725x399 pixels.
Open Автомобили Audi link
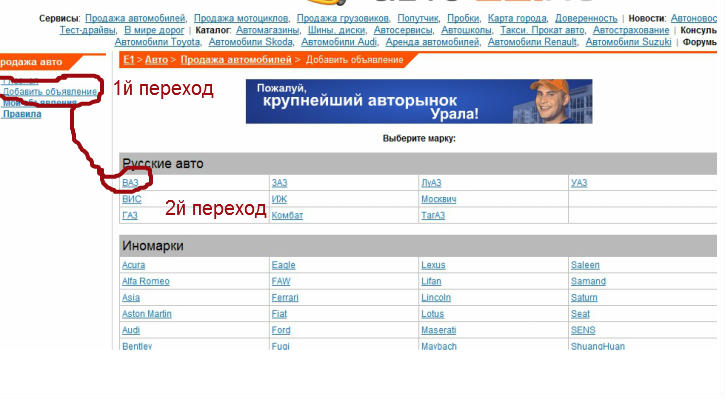coord(339,42)
